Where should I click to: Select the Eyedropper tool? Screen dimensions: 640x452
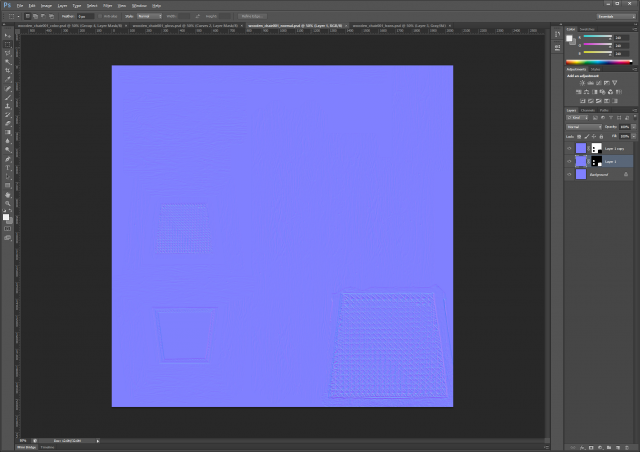(x=7, y=80)
